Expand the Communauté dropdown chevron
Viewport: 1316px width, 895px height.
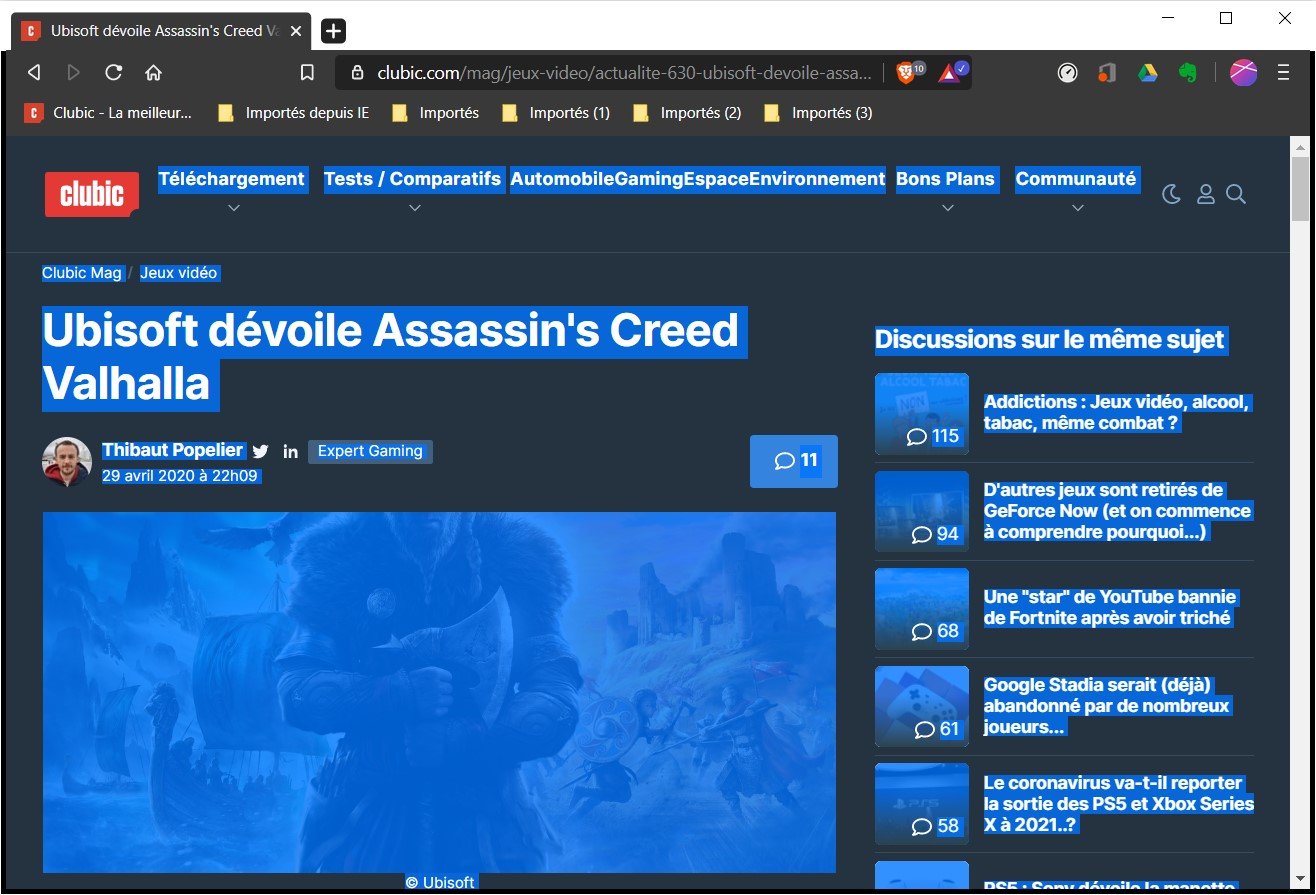tap(1077, 208)
